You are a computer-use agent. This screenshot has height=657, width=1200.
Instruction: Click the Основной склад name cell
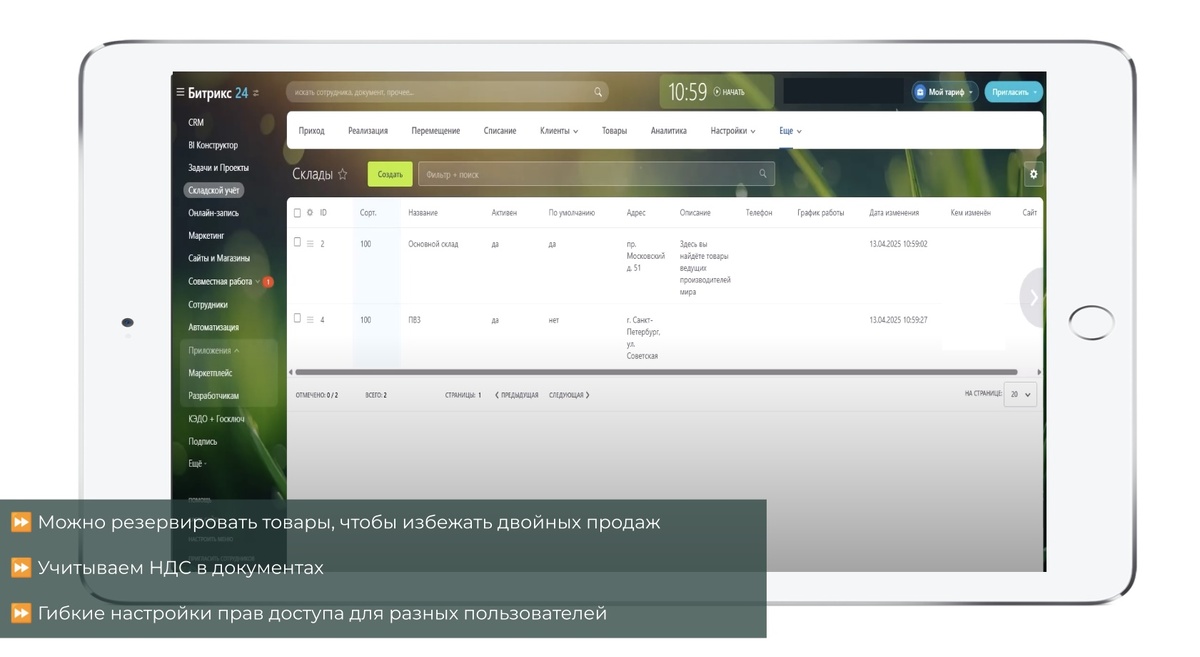(433, 244)
